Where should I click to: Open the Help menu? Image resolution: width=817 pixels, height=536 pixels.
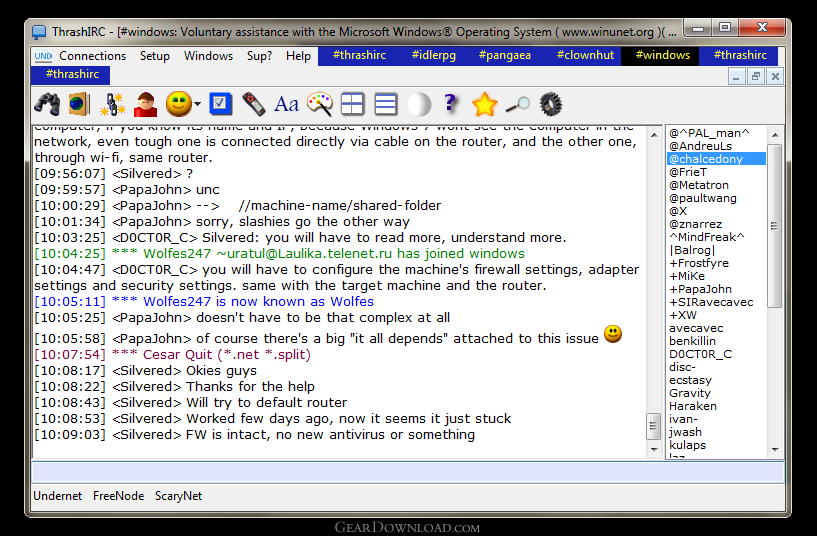(298, 56)
